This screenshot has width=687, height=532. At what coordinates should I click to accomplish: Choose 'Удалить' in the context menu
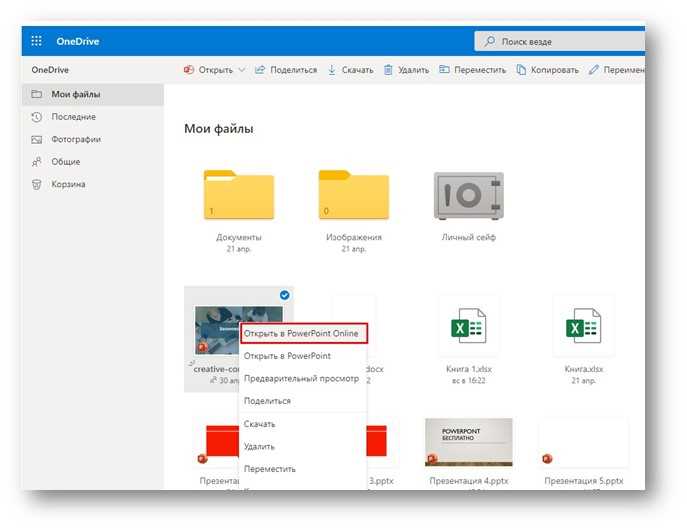(x=259, y=447)
